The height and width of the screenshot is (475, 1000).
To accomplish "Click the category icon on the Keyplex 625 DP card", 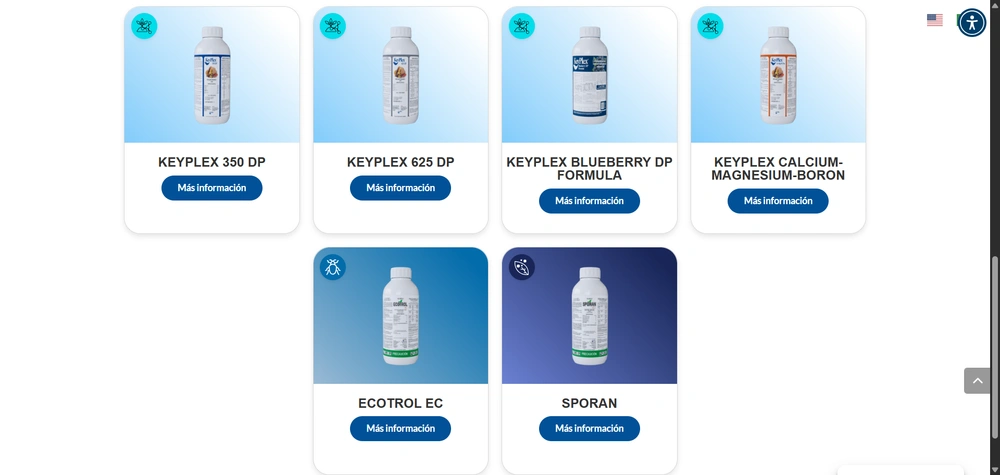I will [x=333, y=26].
